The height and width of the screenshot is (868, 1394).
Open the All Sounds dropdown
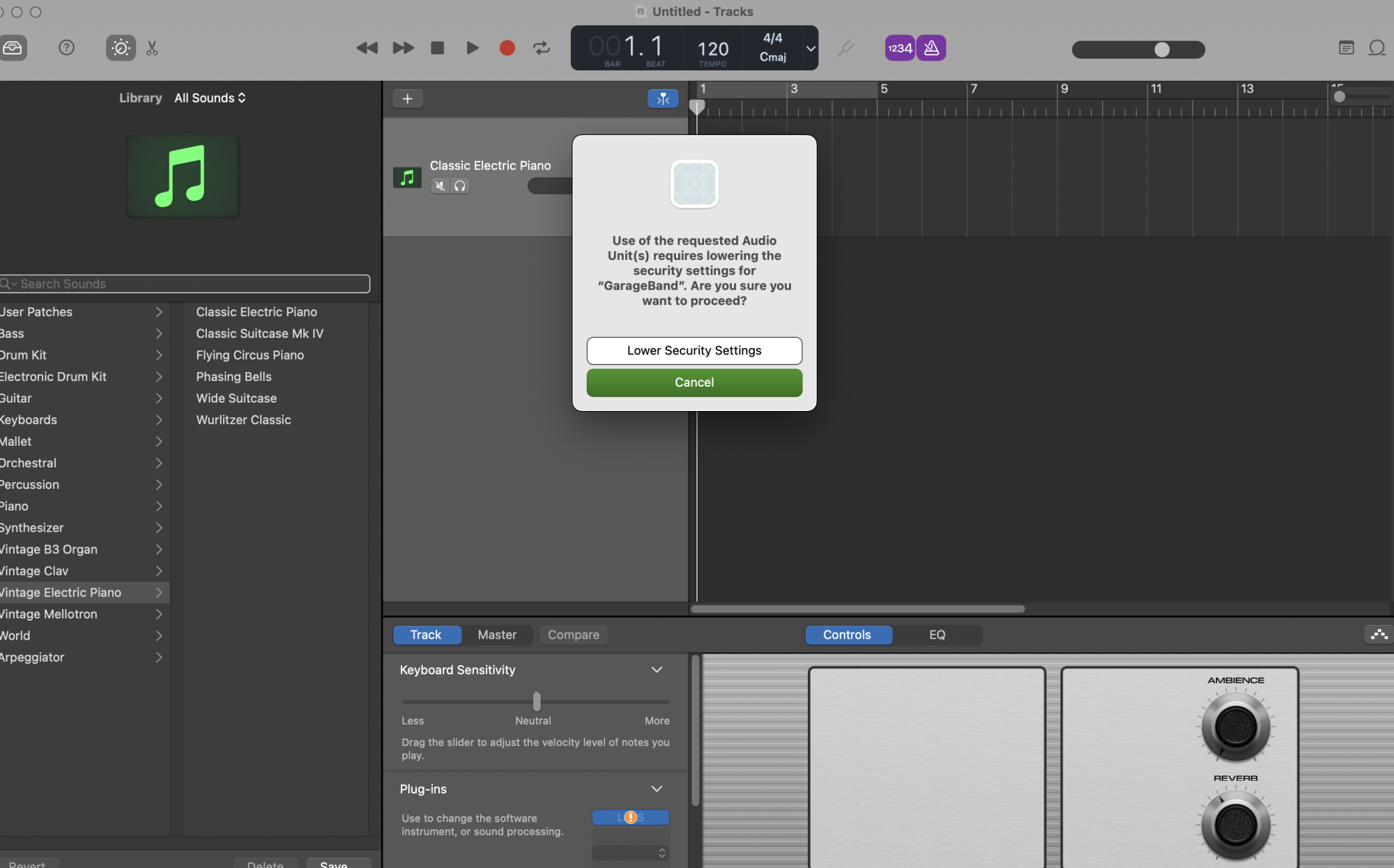tap(210, 98)
